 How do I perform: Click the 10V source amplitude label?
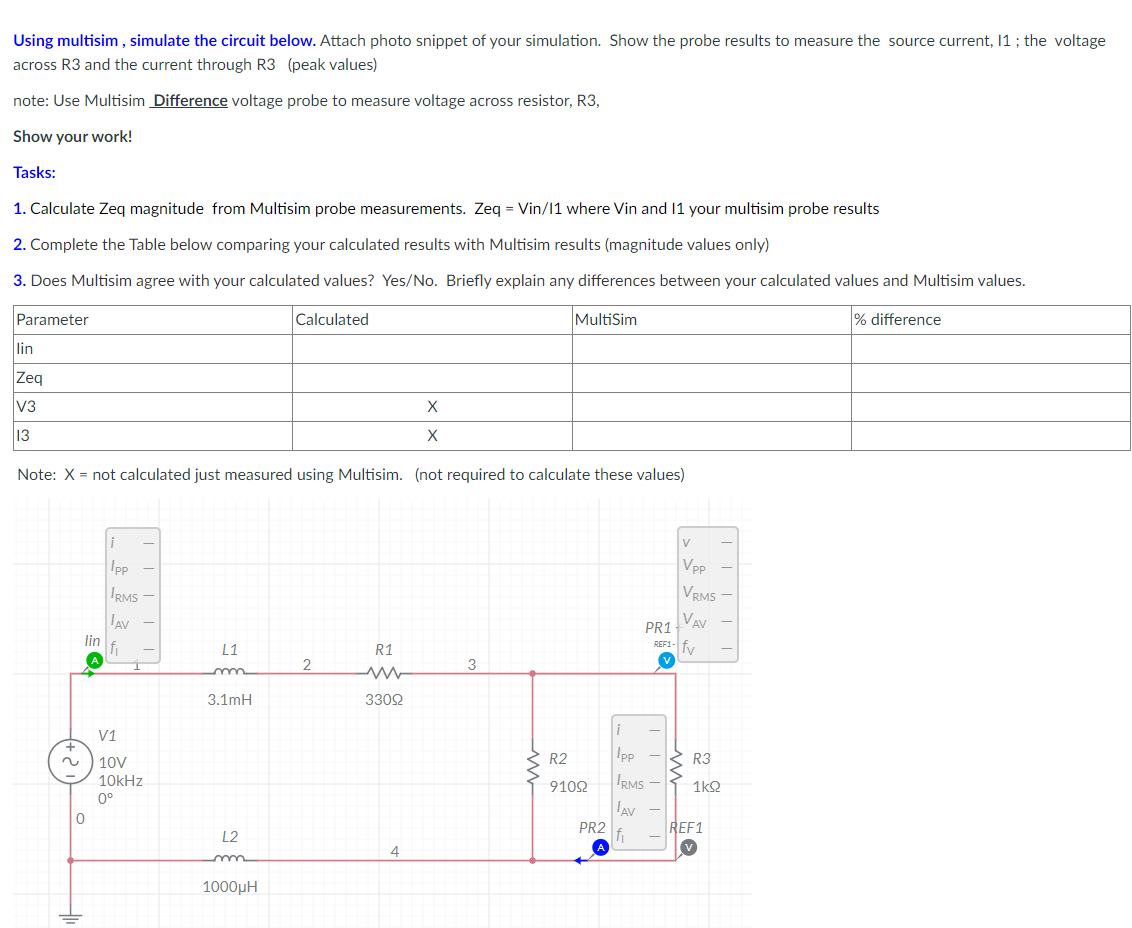click(x=113, y=763)
